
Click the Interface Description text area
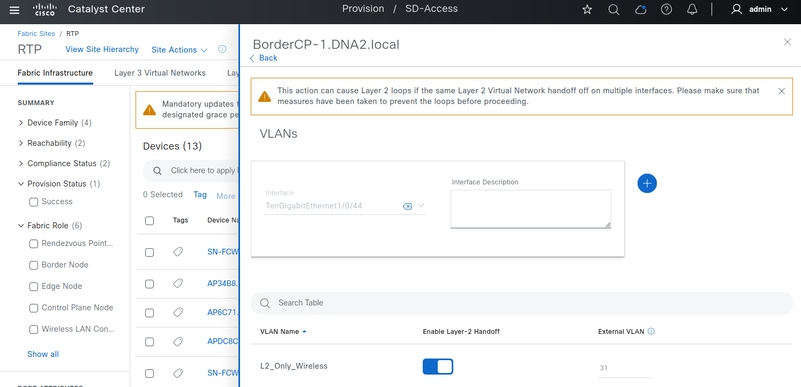(x=531, y=209)
